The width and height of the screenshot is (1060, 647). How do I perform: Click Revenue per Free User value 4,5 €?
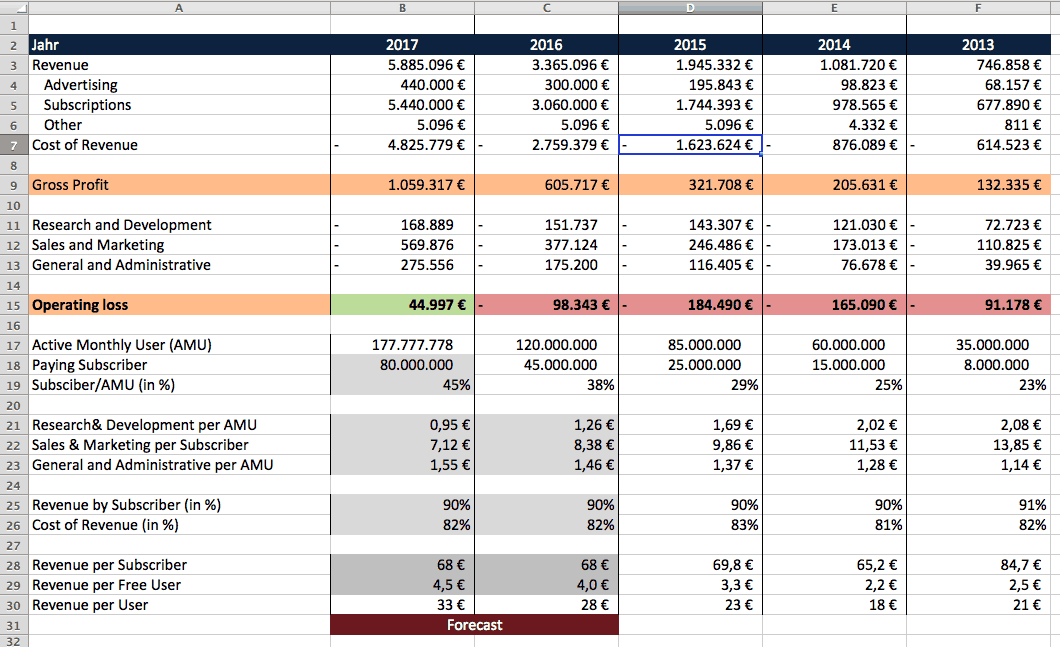[x=402, y=585]
